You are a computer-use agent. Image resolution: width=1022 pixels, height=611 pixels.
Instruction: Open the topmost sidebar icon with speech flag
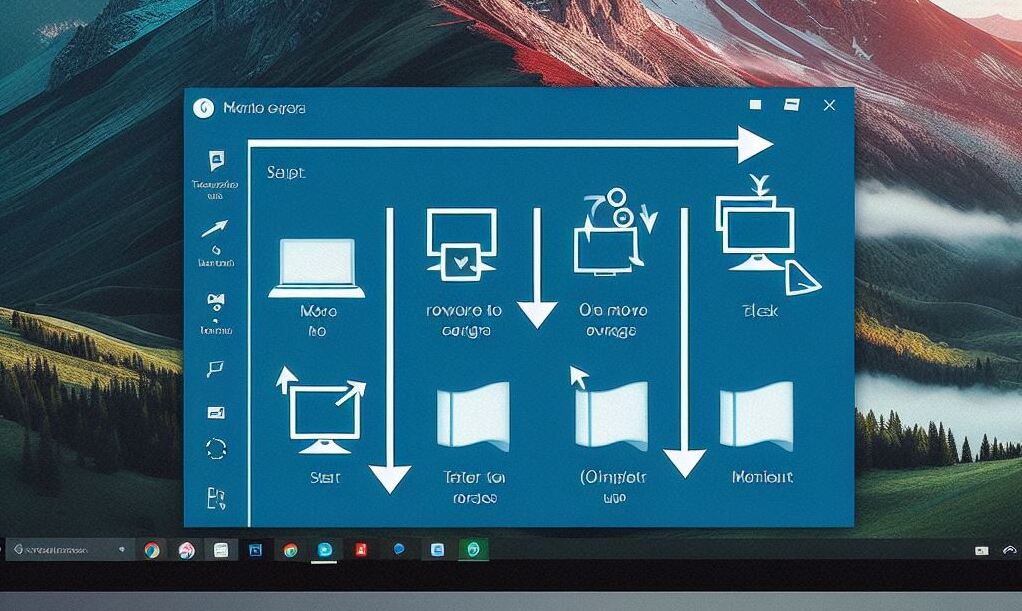216,161
